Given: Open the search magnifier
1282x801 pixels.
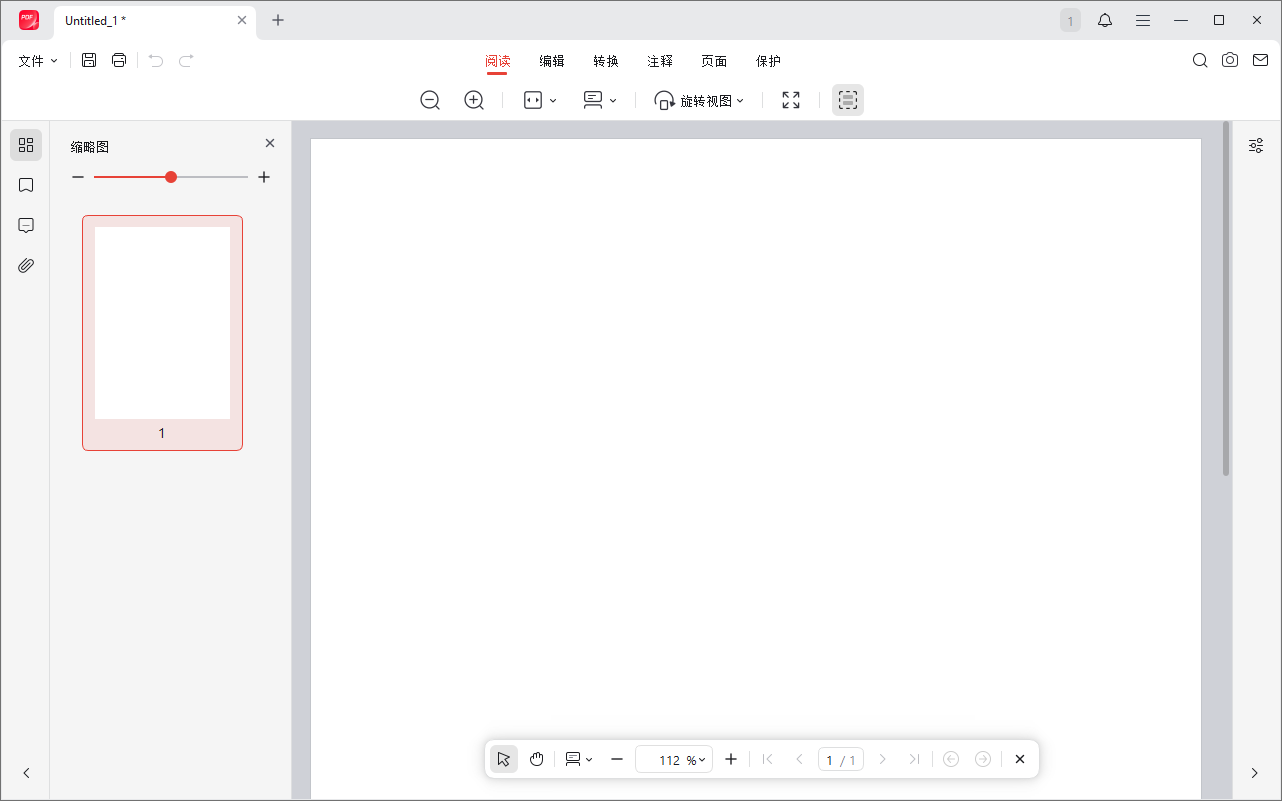Looking at the screenshot, I should (1200, 60).
